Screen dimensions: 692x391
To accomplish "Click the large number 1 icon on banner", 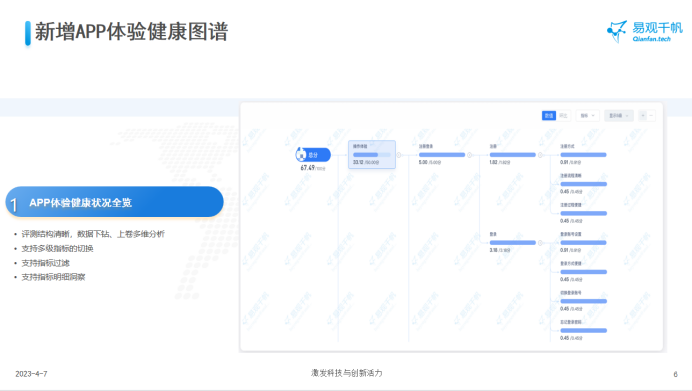I will coord(14,205).
